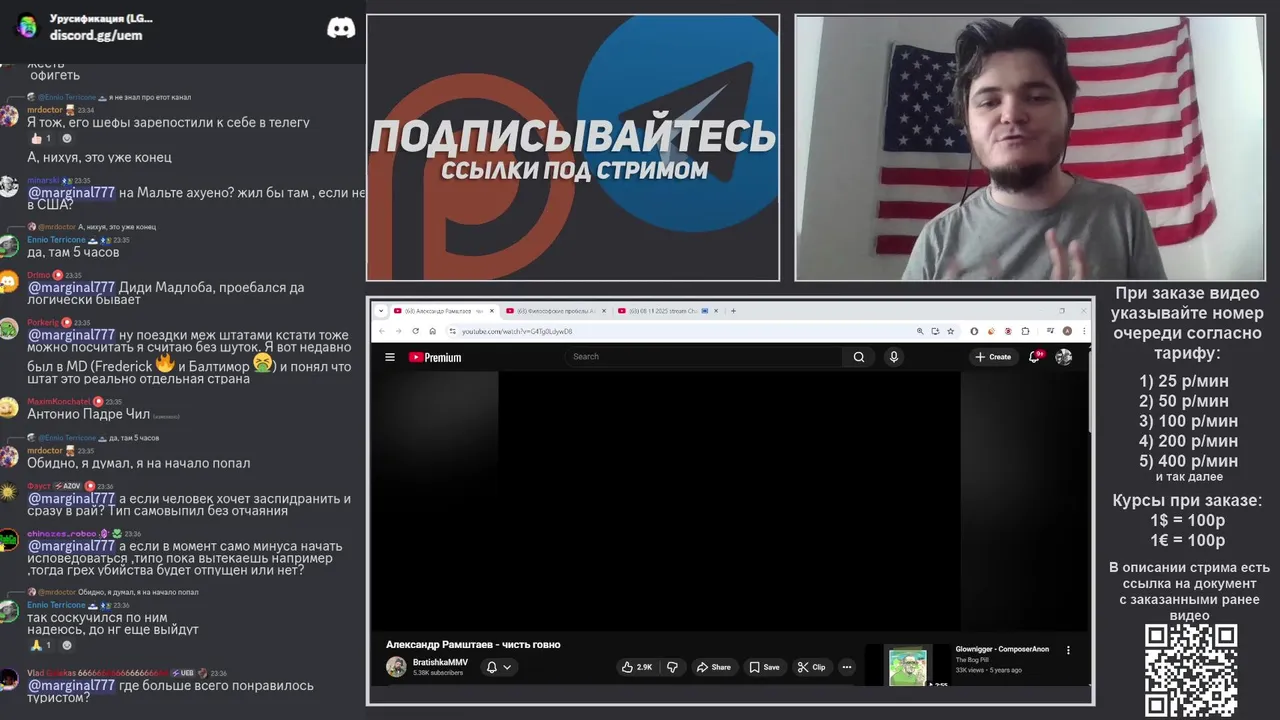Viewport: 1280px width, 720px height.
Task: Click the discord.gg/uem invite text
Action: (96, 35)
